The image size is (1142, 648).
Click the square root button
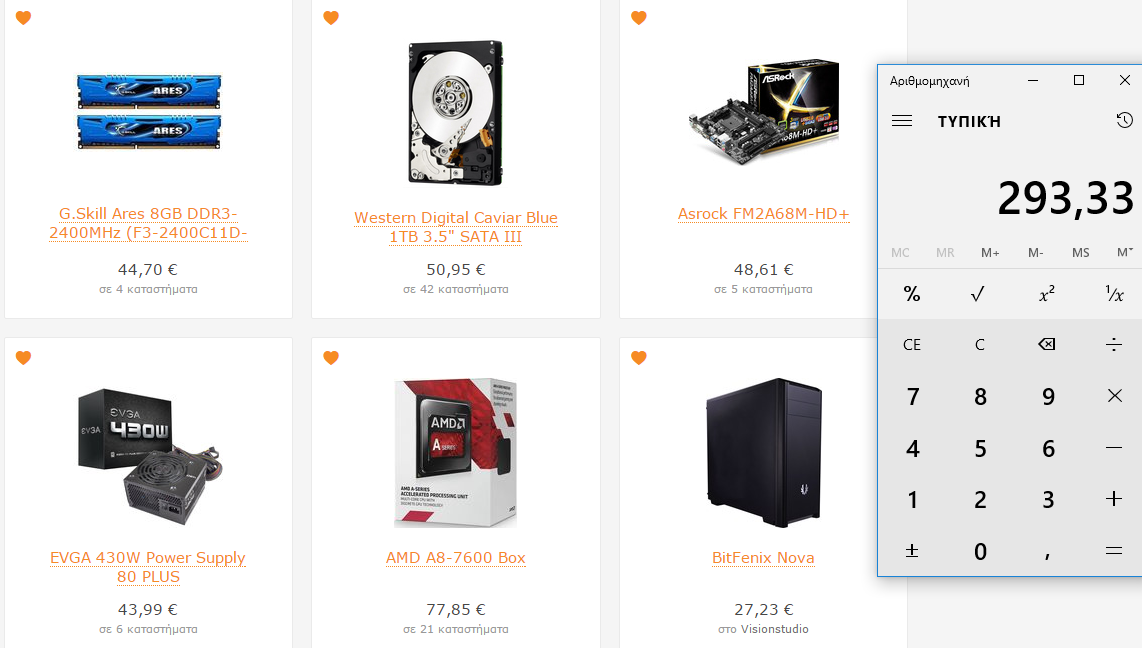pos(978,293)
